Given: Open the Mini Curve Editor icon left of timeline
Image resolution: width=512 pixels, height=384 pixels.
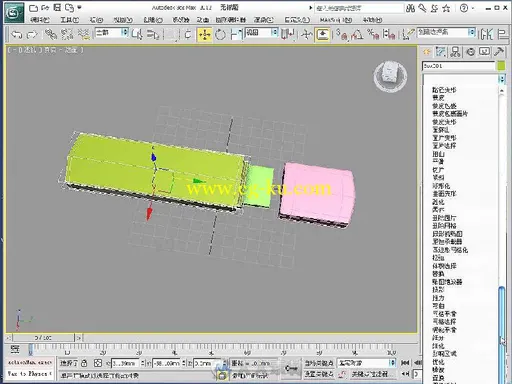Looking at the screenshot, I should pyautogui.click(x=15, y=349).
